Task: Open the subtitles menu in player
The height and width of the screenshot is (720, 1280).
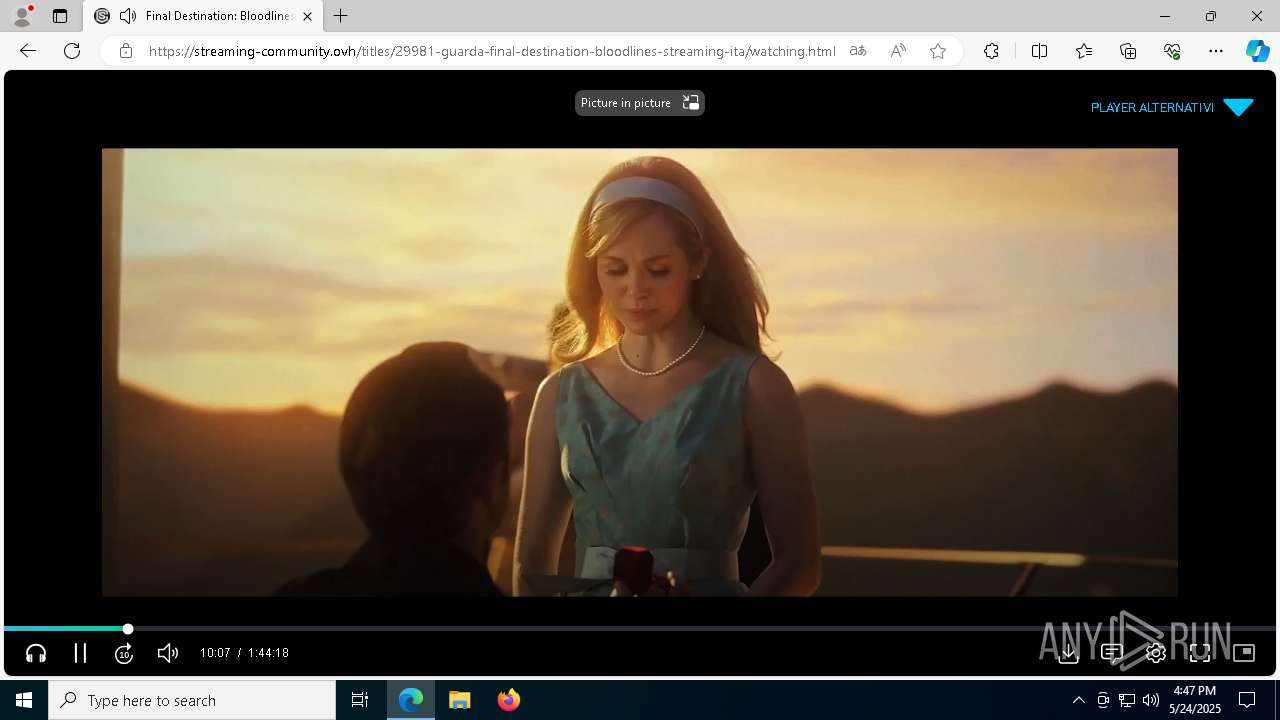Action: point(1112,653)
